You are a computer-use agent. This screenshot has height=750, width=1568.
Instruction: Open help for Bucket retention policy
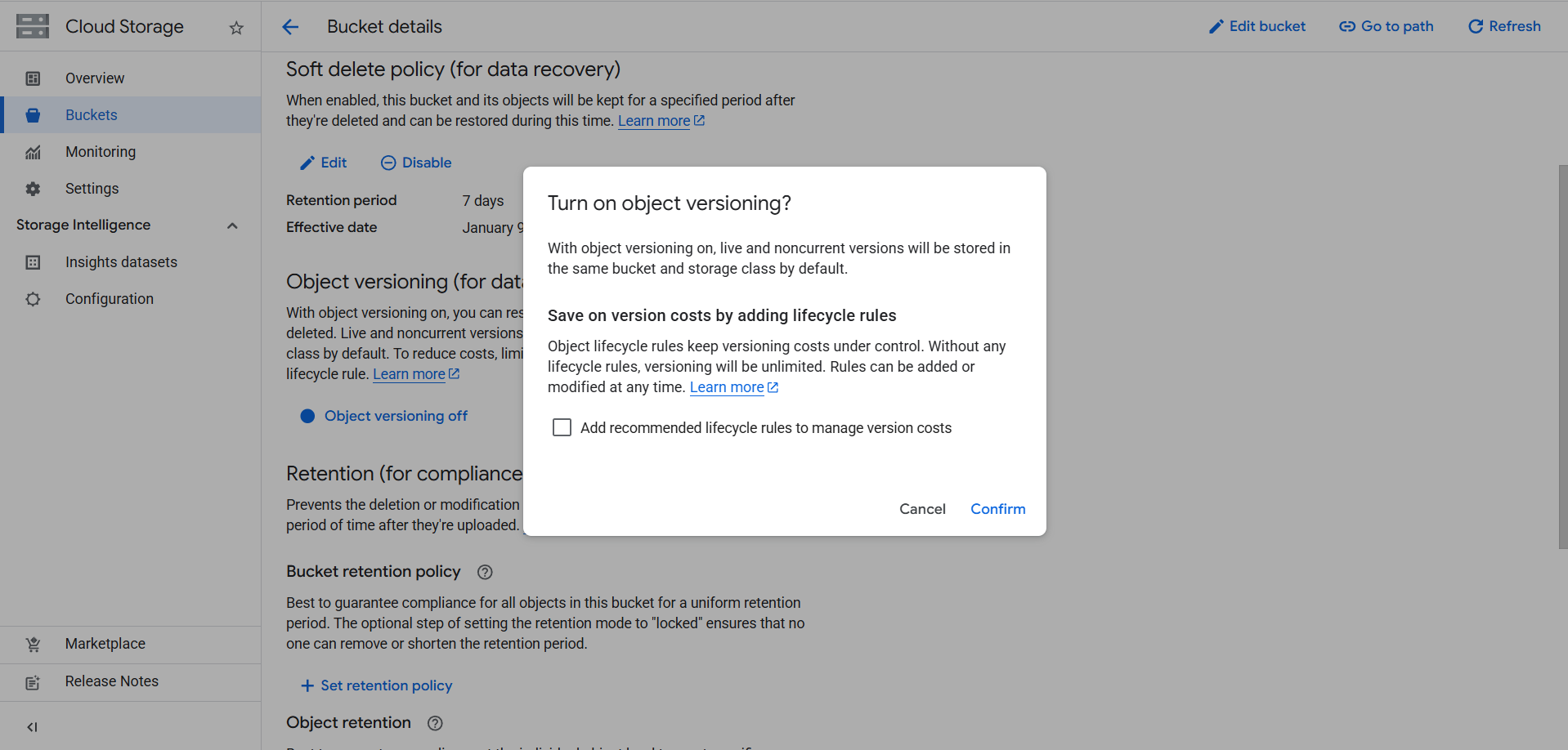pyautogui.click(x=485, y=572)
